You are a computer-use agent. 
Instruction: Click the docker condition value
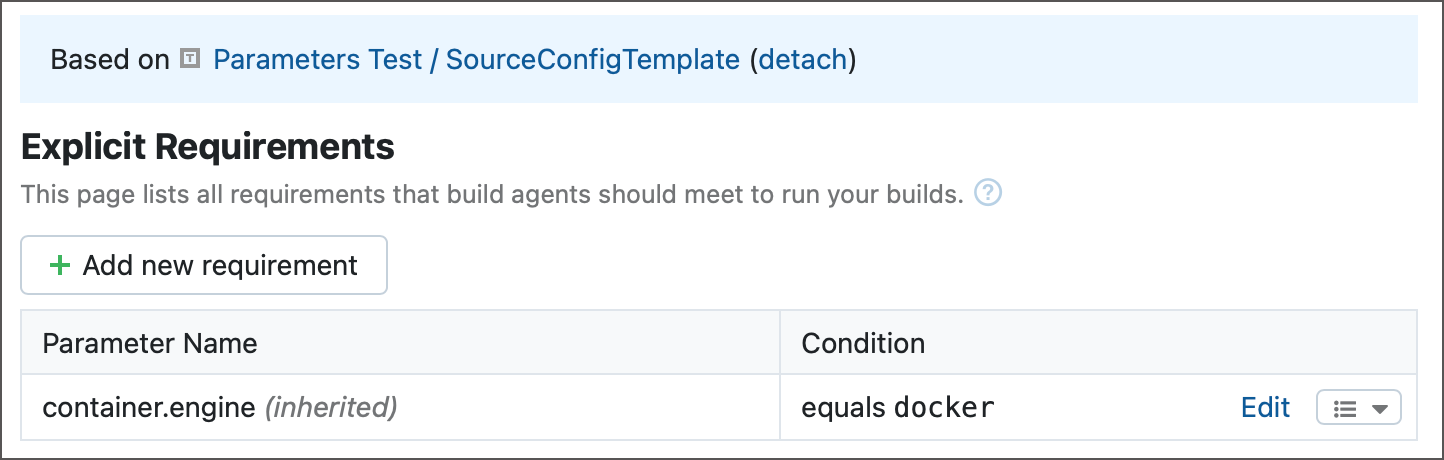944,407
